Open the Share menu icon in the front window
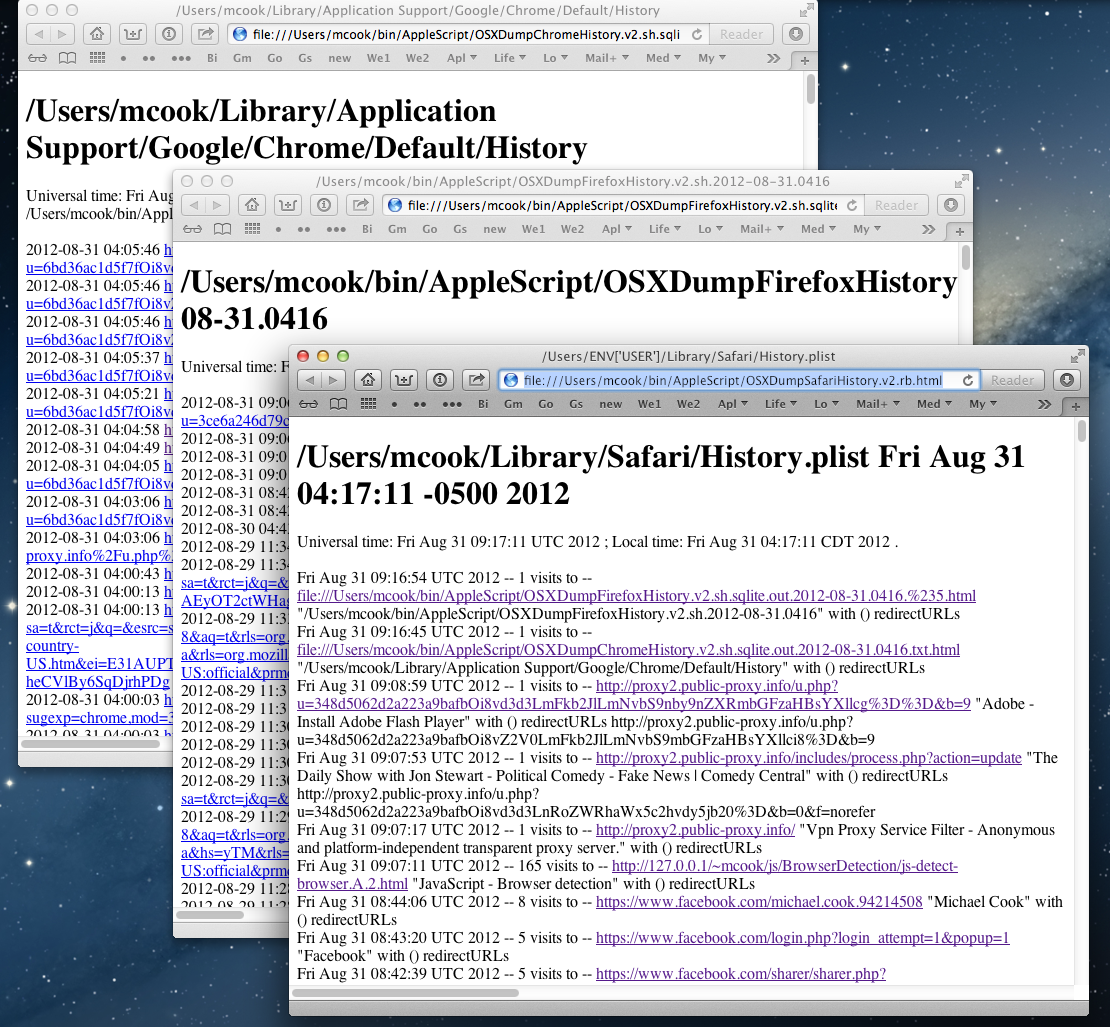 pos(475,380)
